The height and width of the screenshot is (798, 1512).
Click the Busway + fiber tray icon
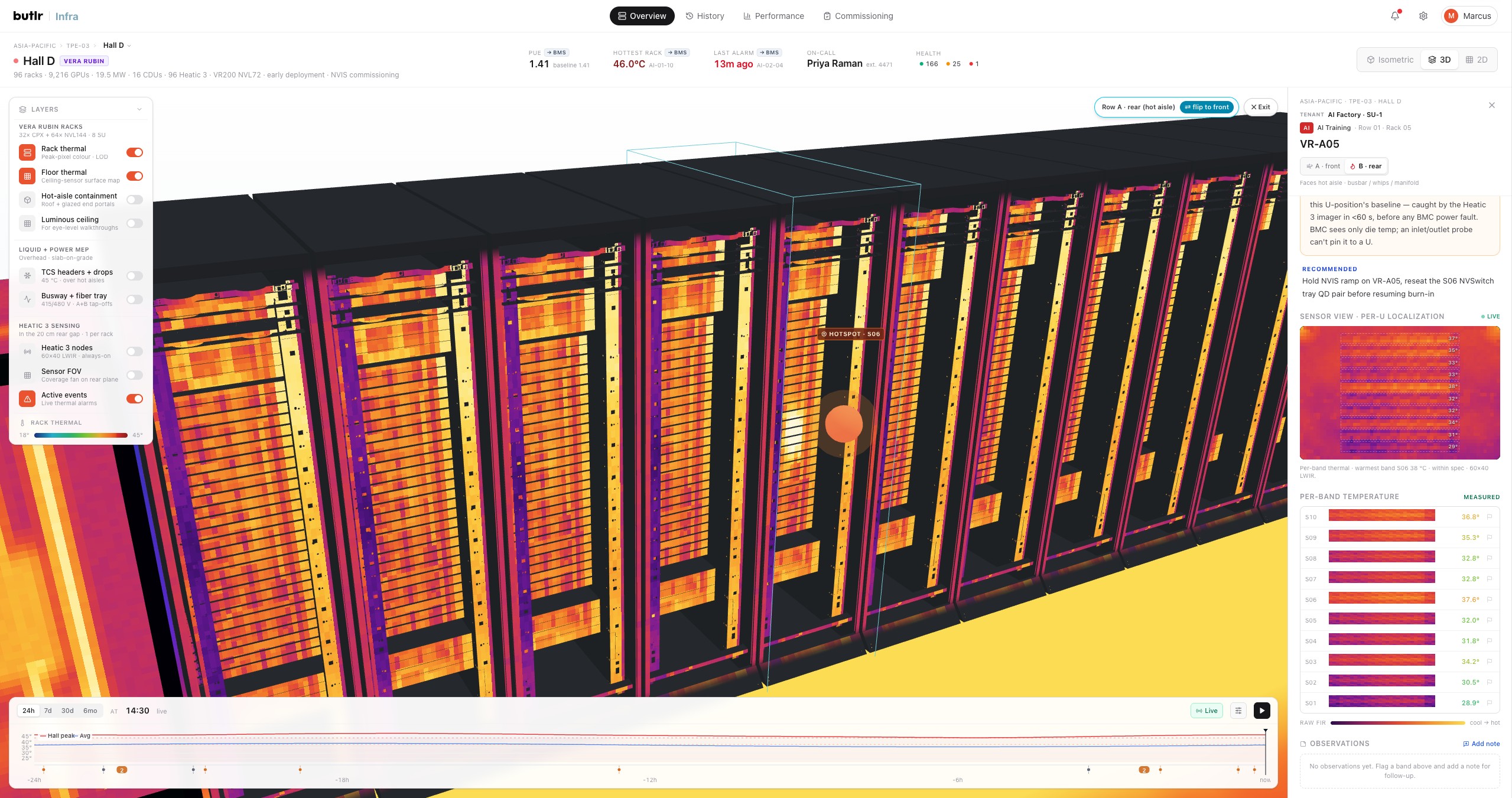[x=27, y=299]
